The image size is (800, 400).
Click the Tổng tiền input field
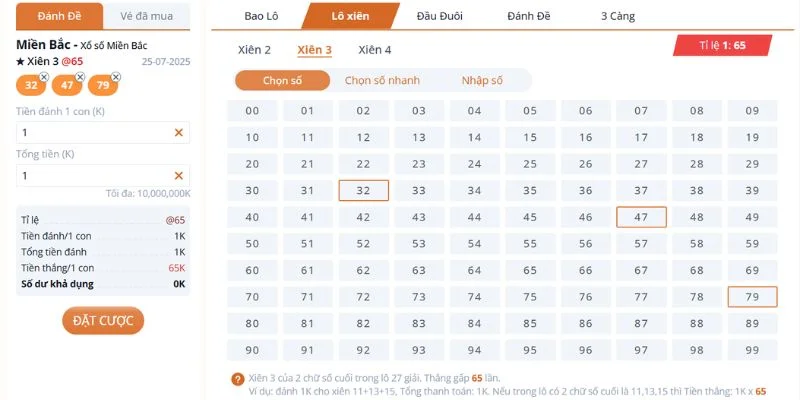(90, 176)
